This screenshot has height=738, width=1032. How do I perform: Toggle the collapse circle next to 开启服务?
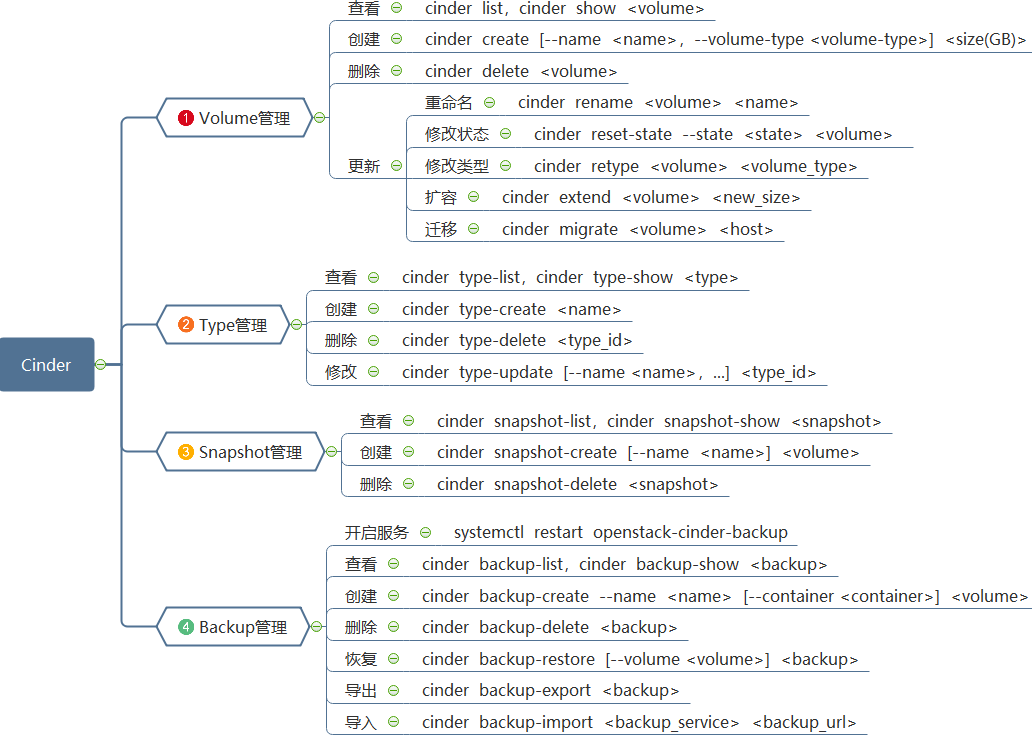tap(426, 533)
